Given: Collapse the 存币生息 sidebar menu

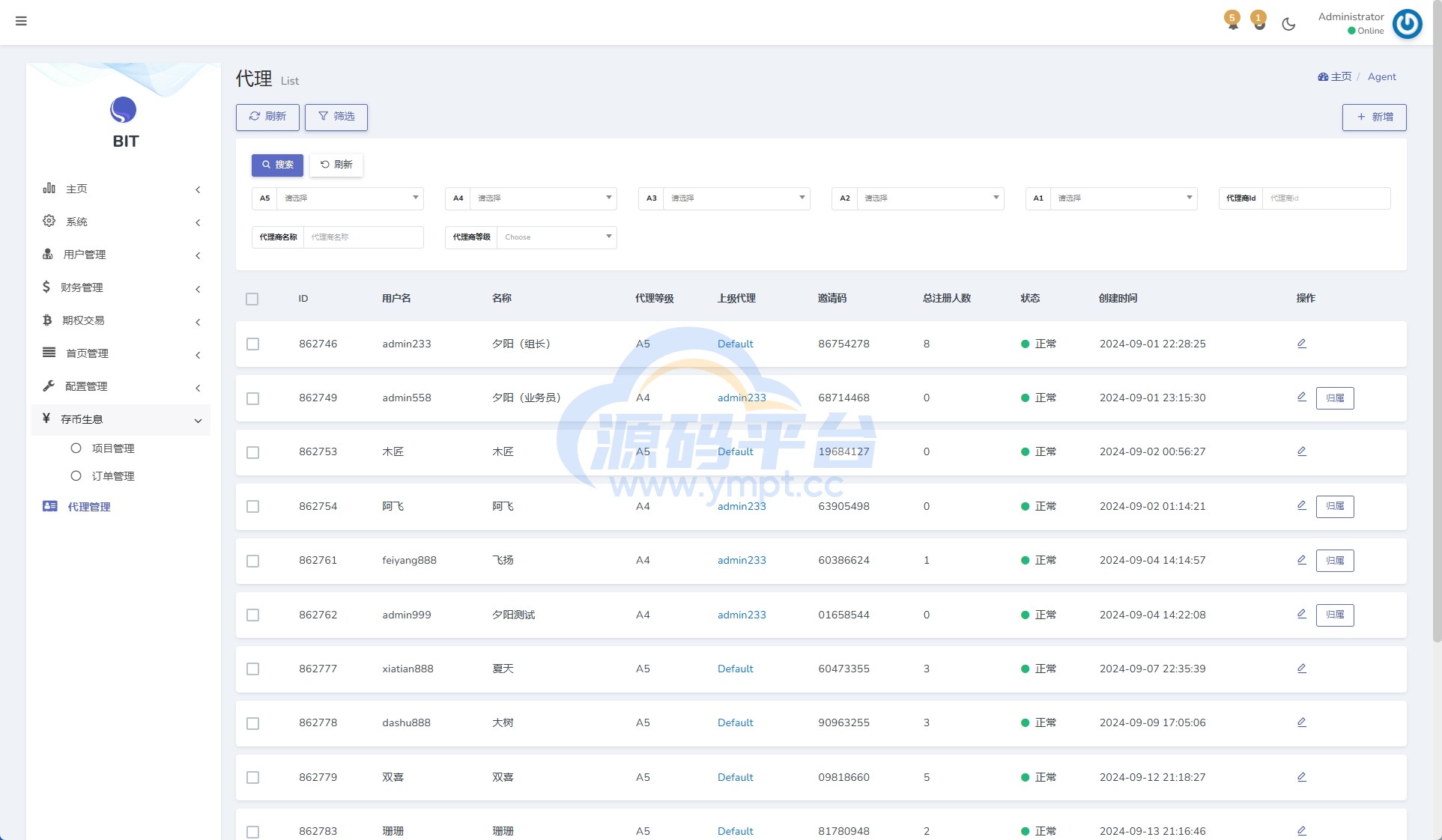Looking at the screenshot, I should (121, 419).
